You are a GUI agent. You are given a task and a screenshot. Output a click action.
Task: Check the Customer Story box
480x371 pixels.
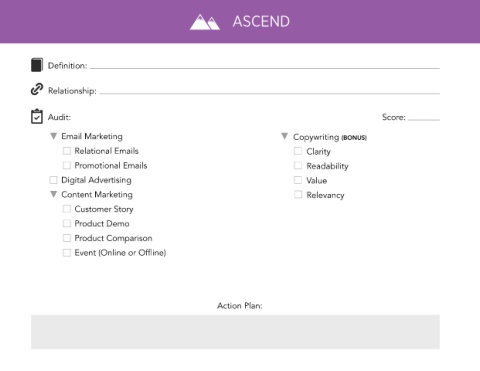(x=67, y=209)
